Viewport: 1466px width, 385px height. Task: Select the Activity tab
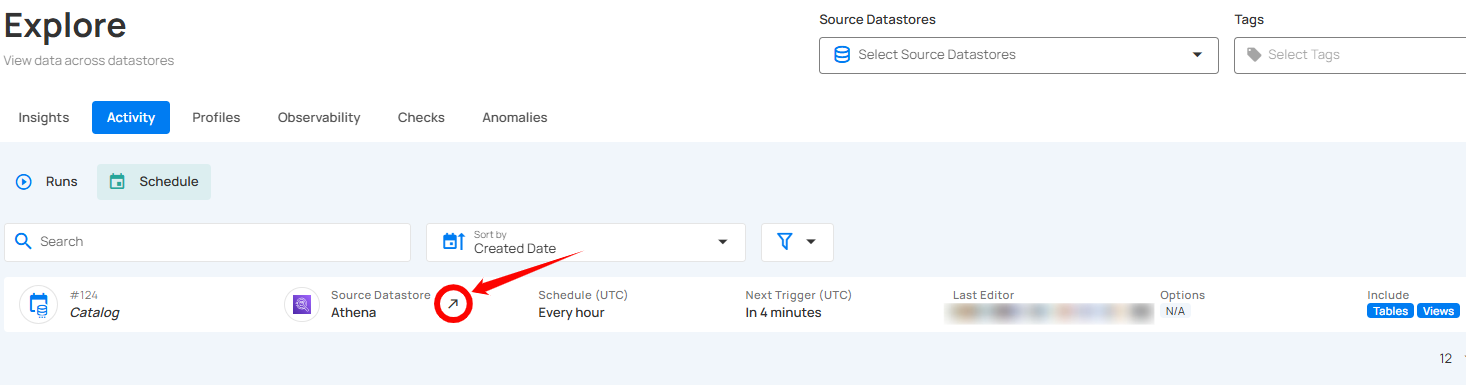[x=131, y=117]
